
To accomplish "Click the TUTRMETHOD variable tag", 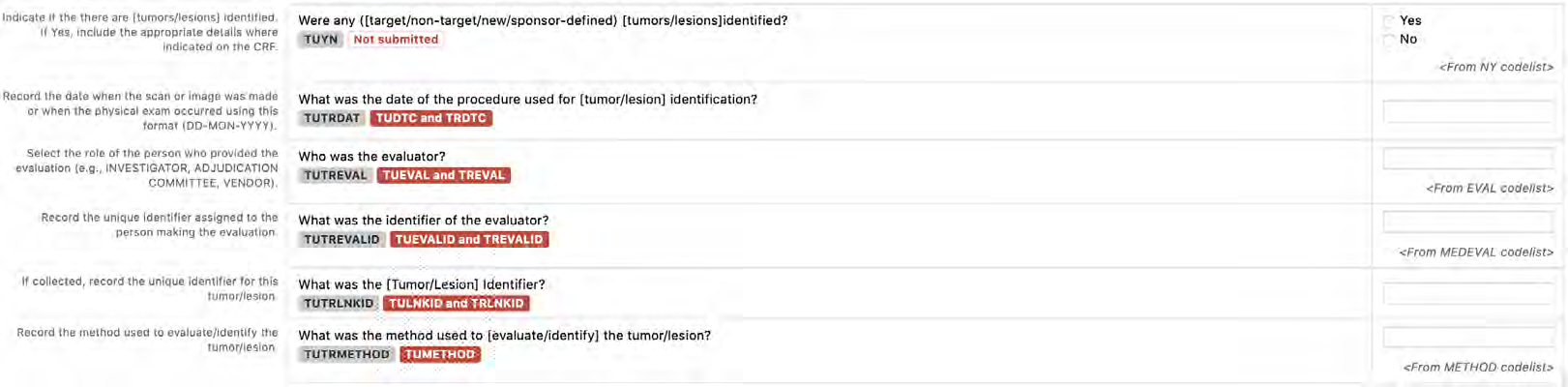I will click(347, 354).
